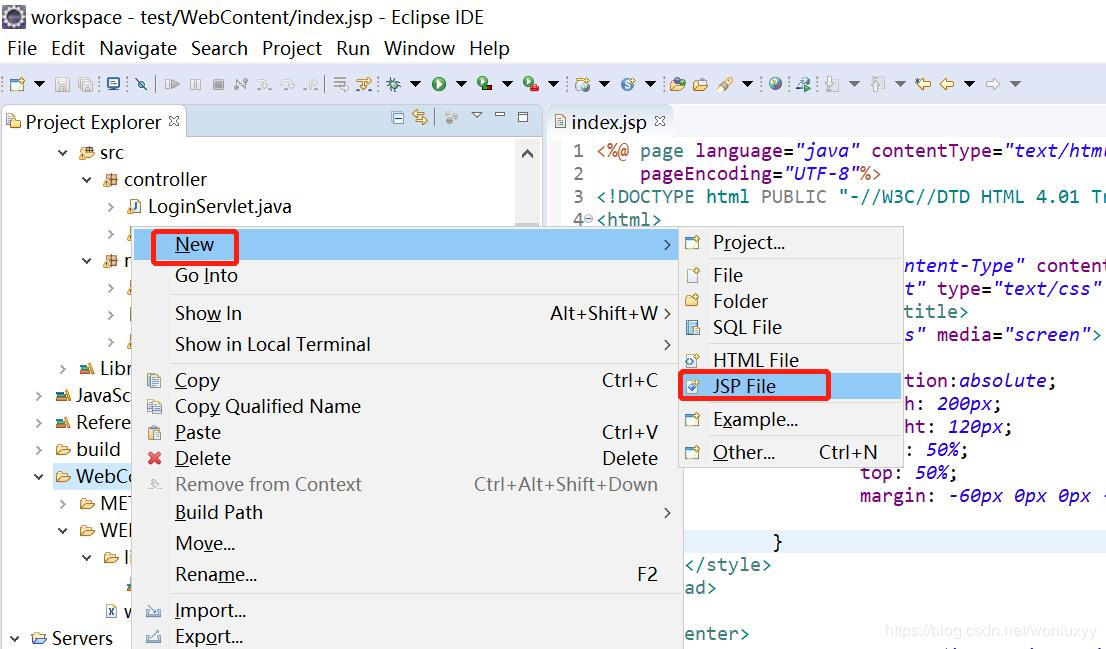
Task: Choose New in the context menu
Action: (406, 245)
